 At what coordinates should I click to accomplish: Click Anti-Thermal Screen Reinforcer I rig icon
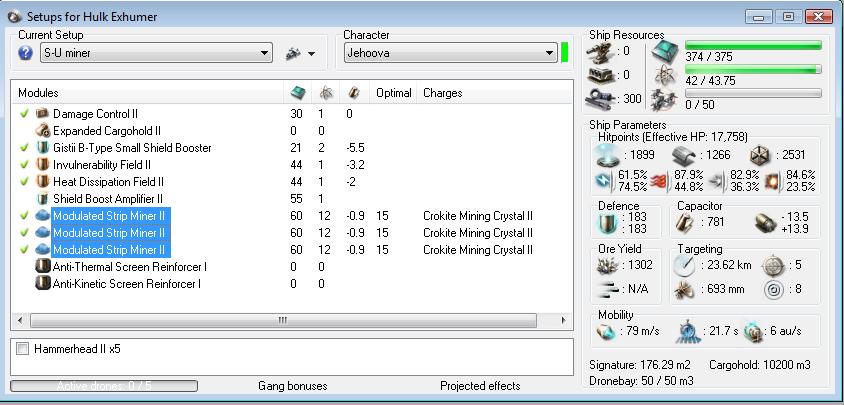[43, 267]
